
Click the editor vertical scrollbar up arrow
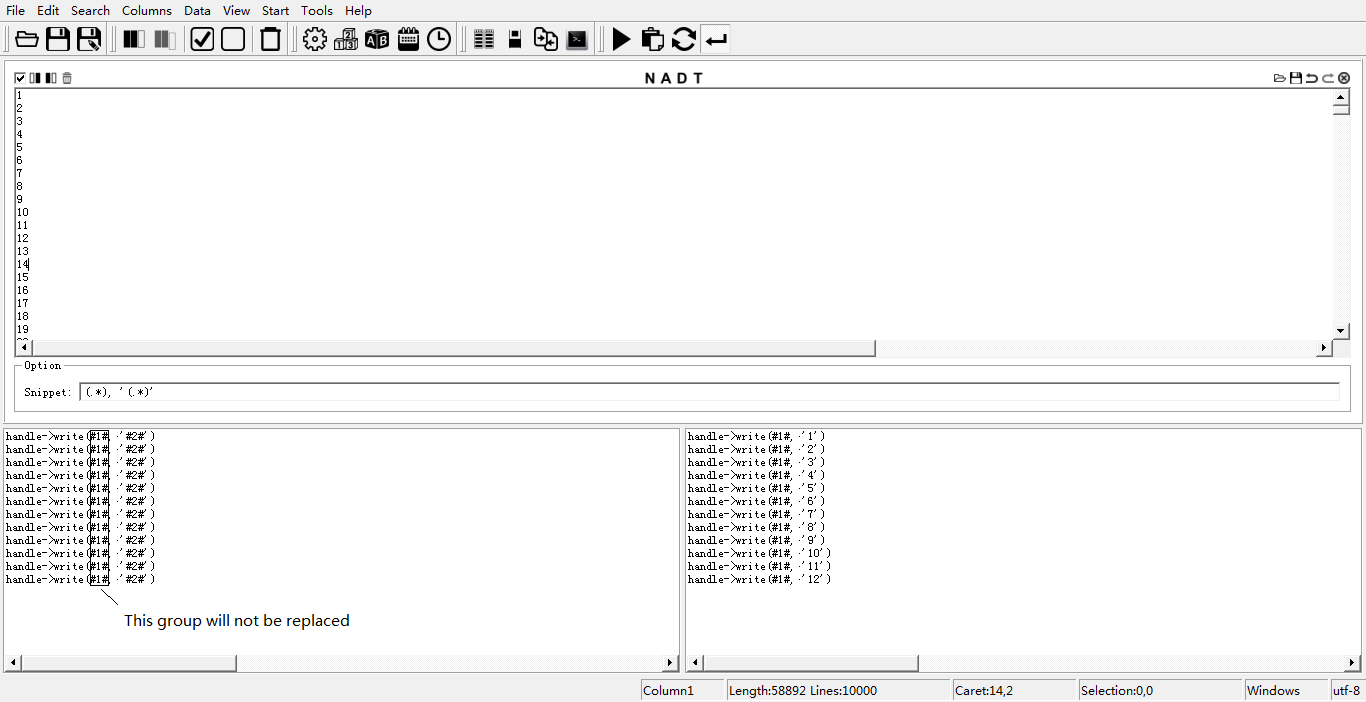click(1341, 96)
